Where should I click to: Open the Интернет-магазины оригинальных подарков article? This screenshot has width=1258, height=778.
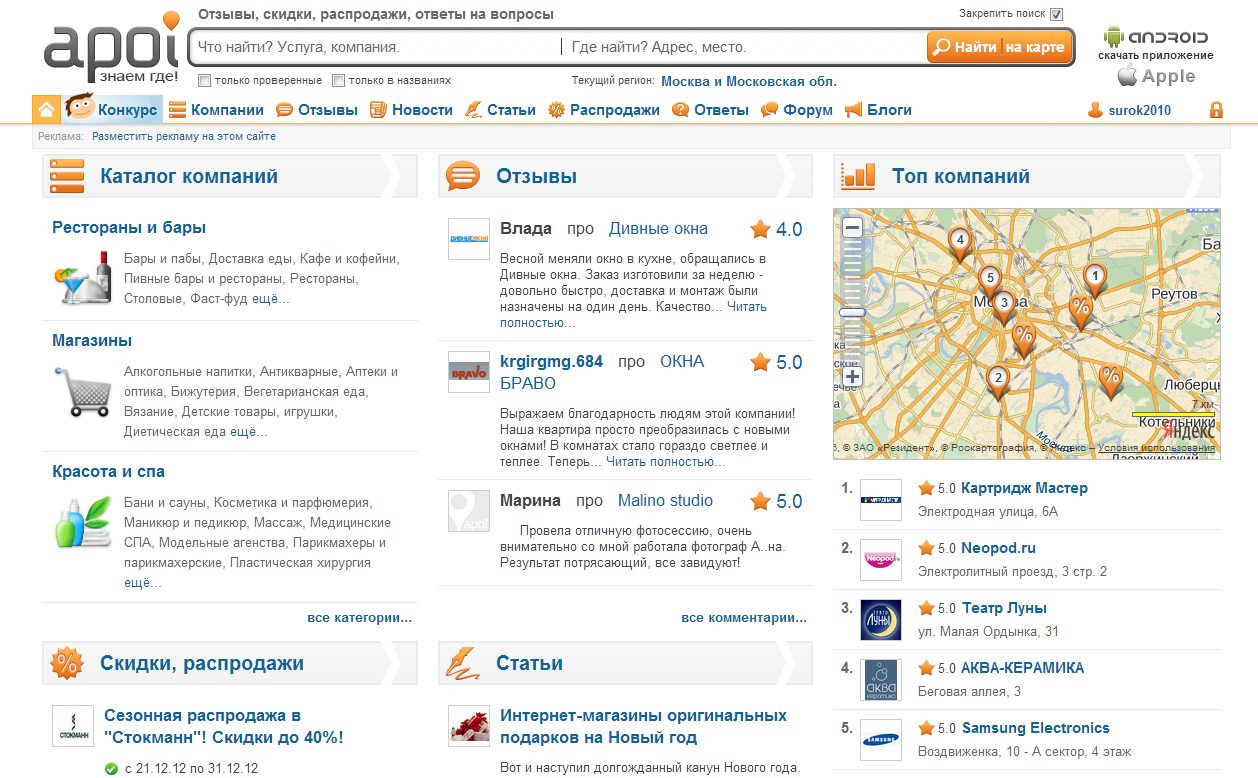click(x=643, y=727)
